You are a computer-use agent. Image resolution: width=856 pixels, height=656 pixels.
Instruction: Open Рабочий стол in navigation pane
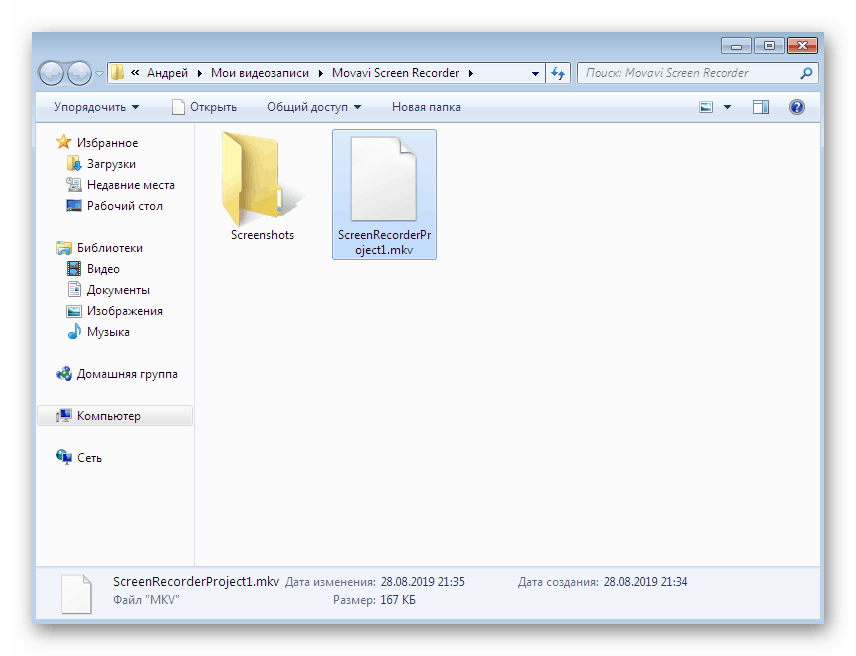coord(125,206)
